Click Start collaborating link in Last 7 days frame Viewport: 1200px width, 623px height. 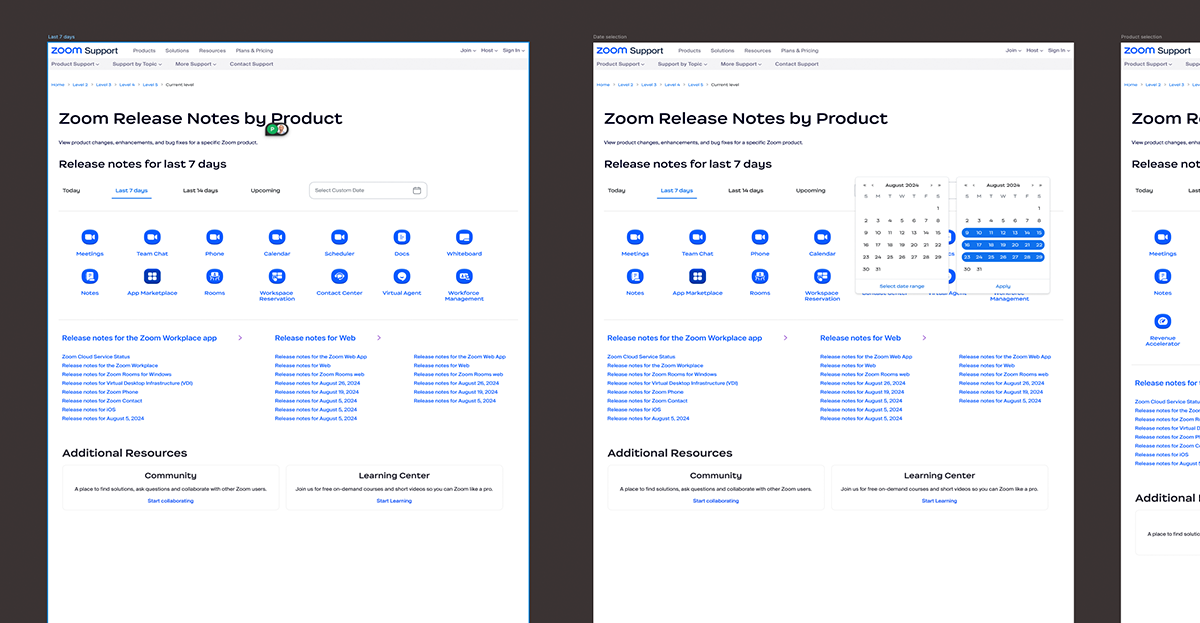pos(170,501)
